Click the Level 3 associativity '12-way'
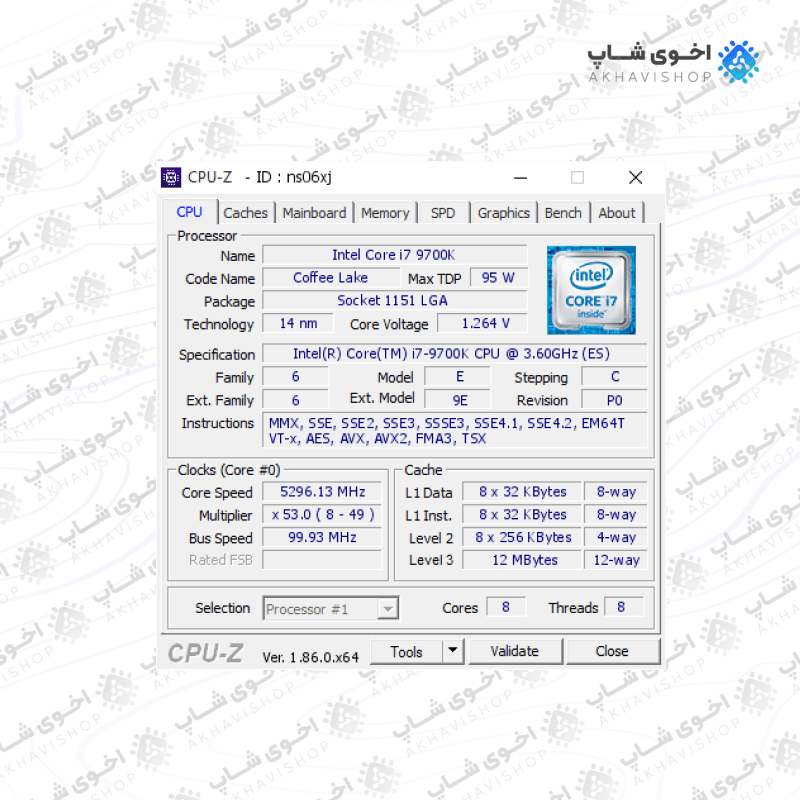 (616, 560)
